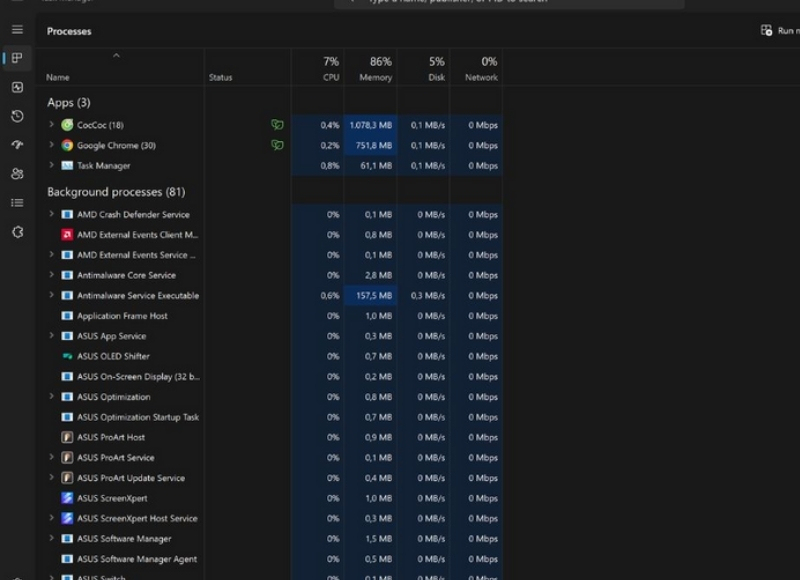
Task: Click the Task Manager app icon
Action: pos(67,166)
